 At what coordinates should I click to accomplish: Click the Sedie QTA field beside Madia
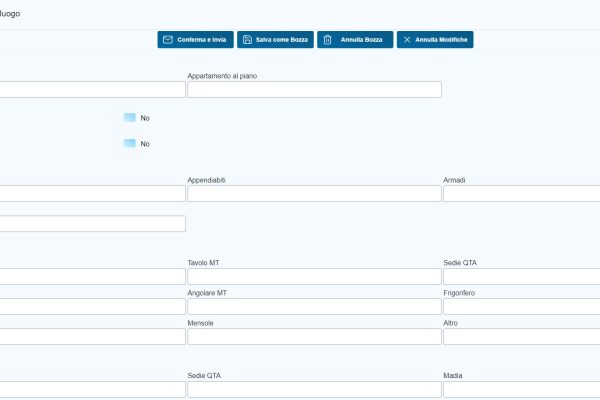315,389
